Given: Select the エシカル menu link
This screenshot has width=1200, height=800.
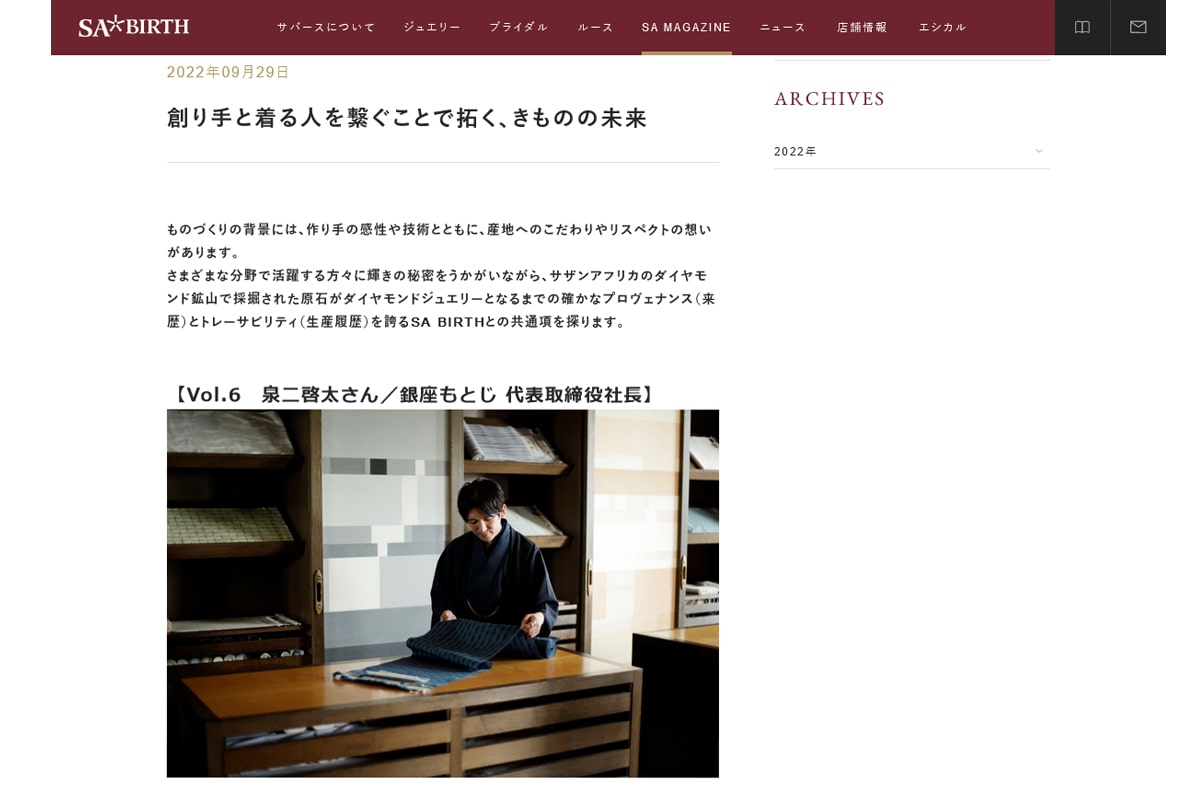Looking at the screenshot, I should coord(943,27).
